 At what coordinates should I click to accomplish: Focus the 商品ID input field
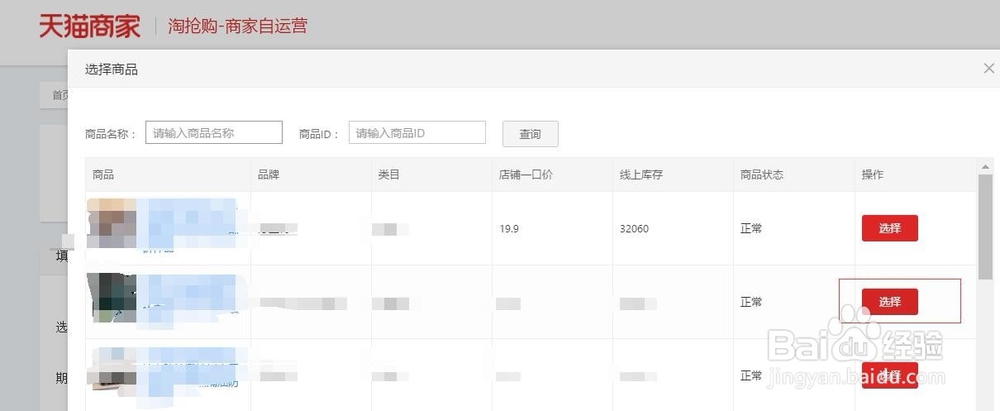coord(417,133)
